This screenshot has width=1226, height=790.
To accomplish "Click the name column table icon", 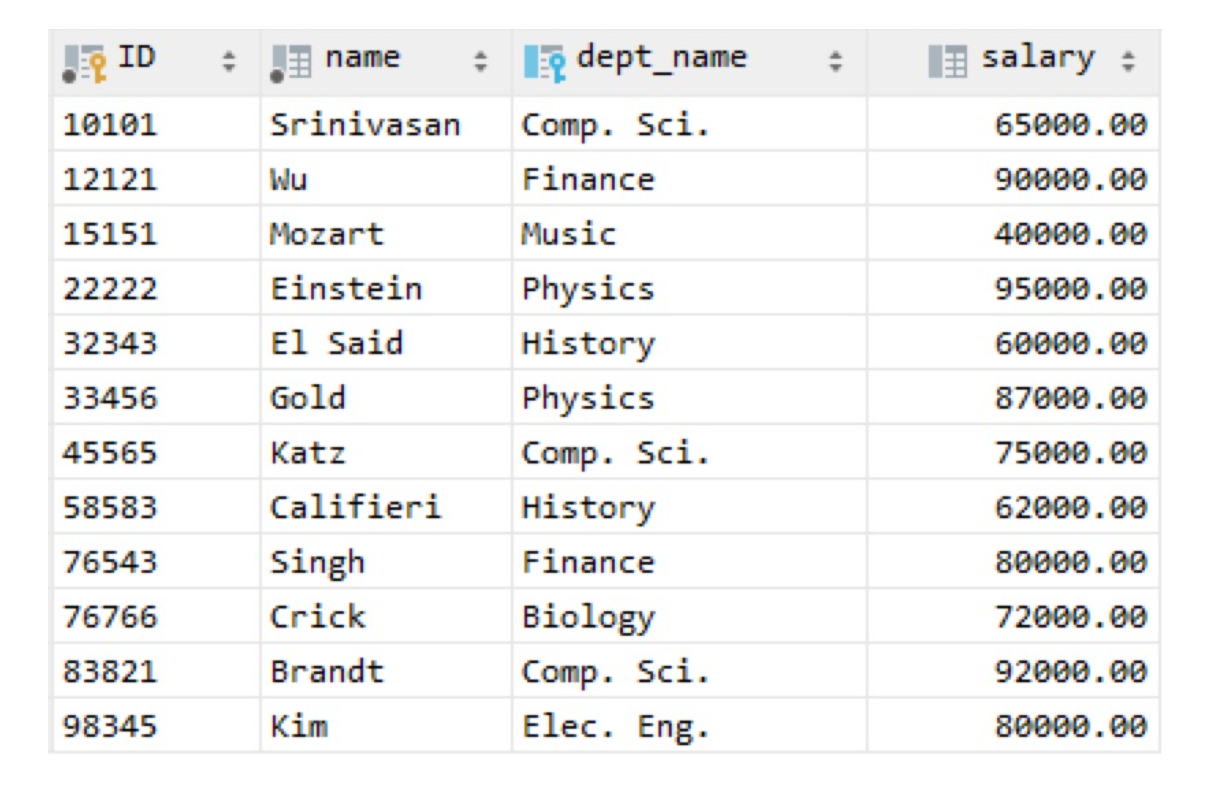I will tap(292, 63).
